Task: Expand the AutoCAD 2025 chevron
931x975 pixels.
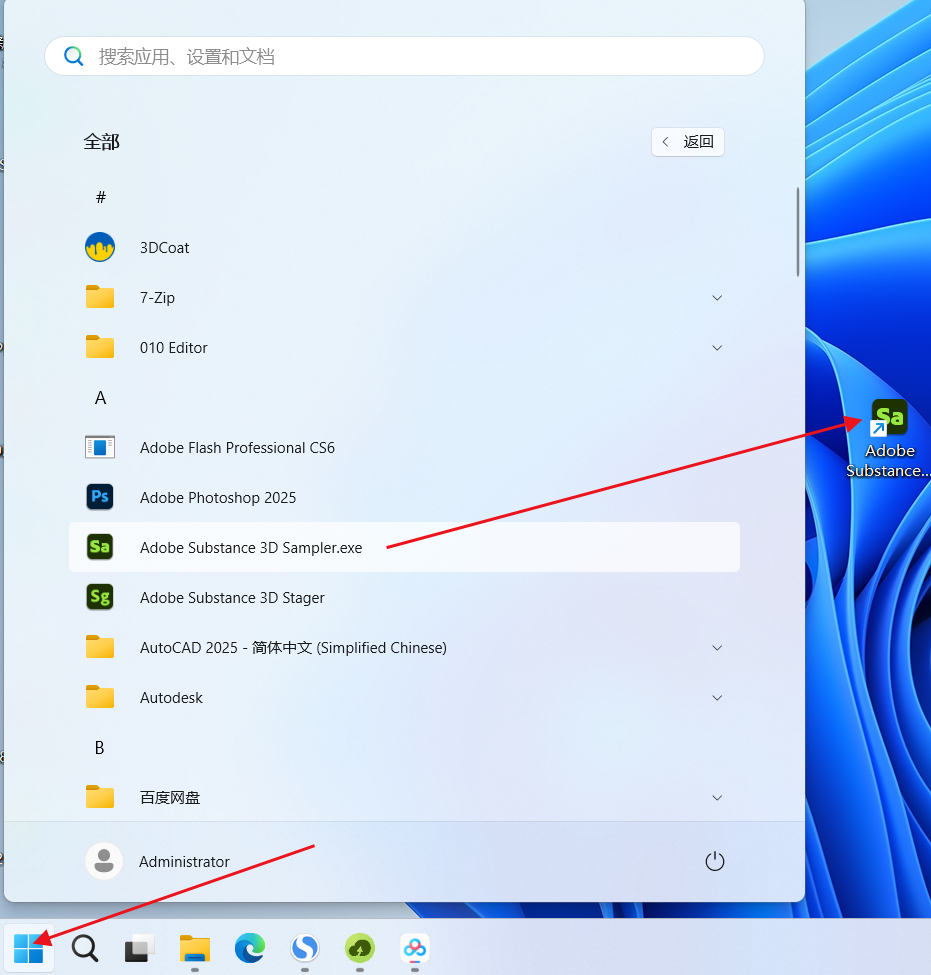Action: pos(717,648)
